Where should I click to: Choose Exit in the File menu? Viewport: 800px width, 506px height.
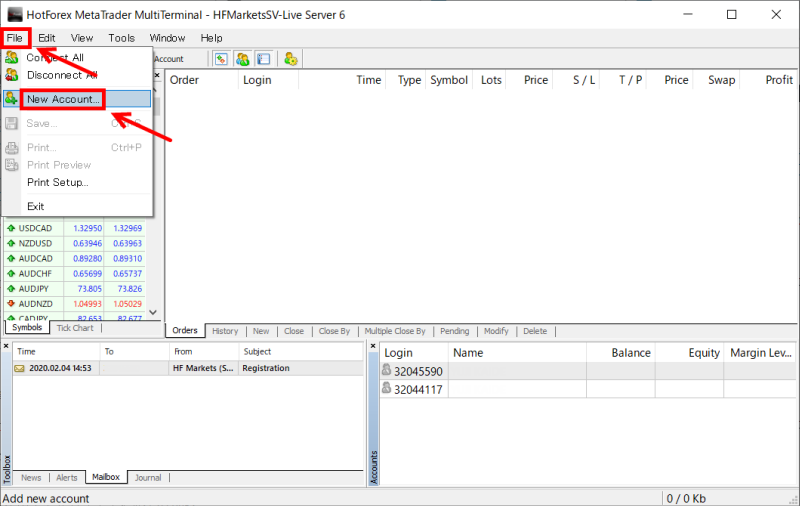point(36,206)
